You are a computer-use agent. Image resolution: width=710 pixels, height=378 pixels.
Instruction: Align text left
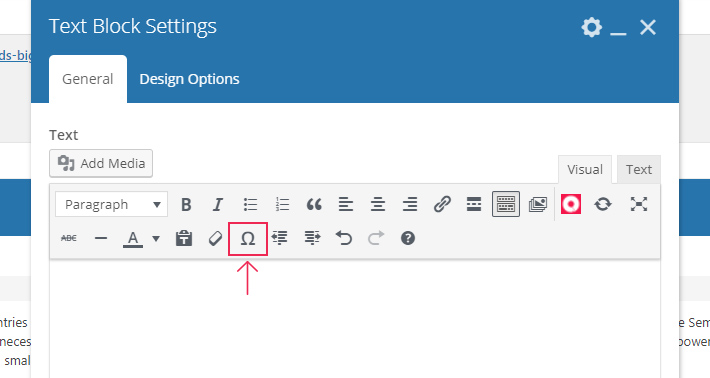(x=346, y=205)
